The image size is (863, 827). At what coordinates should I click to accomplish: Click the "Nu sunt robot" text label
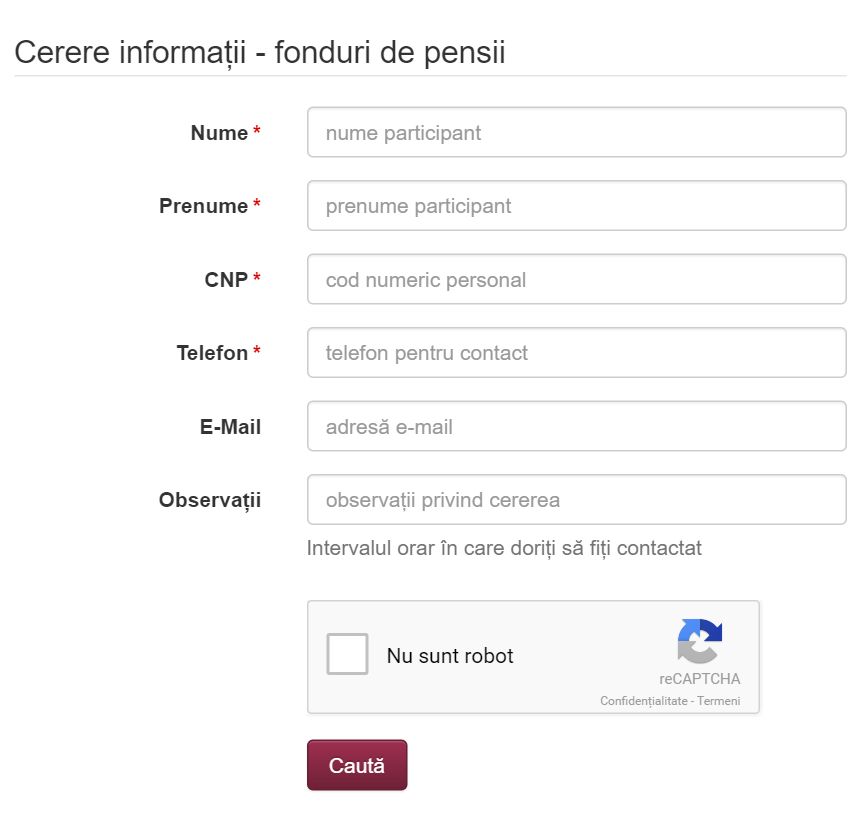tap(450, 655)
